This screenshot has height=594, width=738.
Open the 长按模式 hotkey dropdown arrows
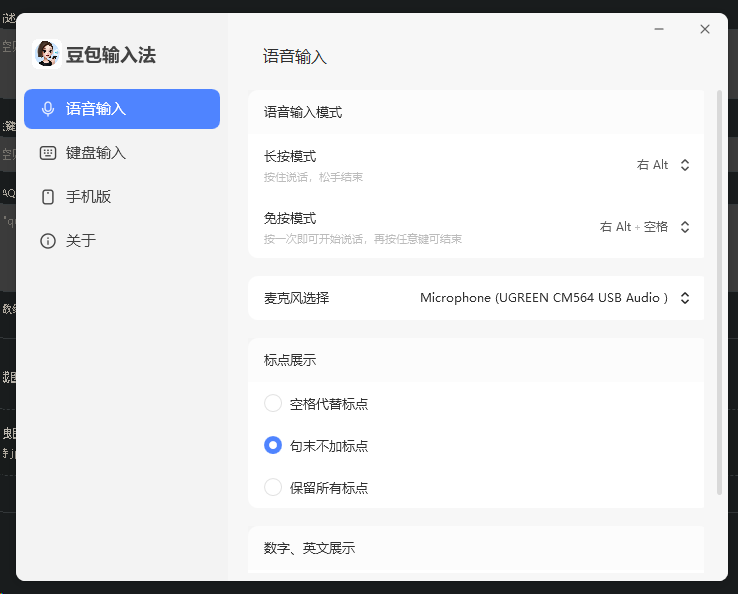pos(685,165)
